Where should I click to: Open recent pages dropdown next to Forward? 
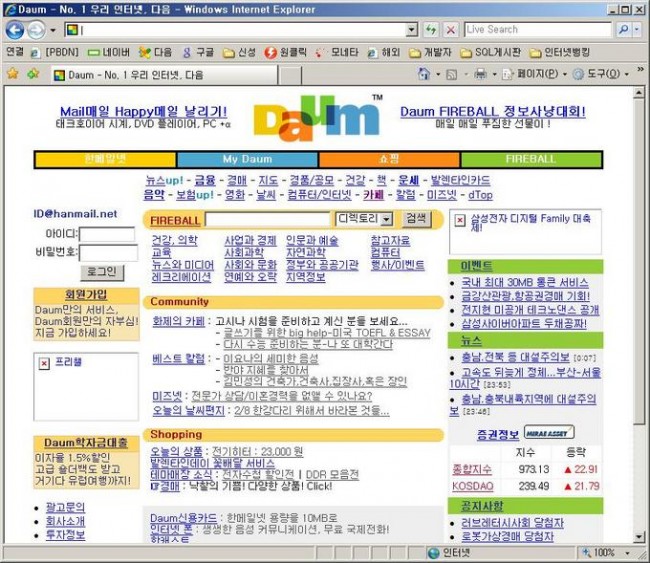tap(53, 30)
